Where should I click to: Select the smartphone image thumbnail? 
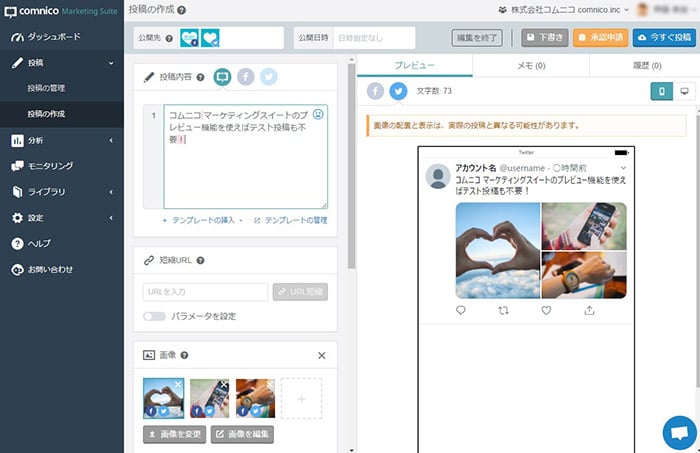point(209,398)
